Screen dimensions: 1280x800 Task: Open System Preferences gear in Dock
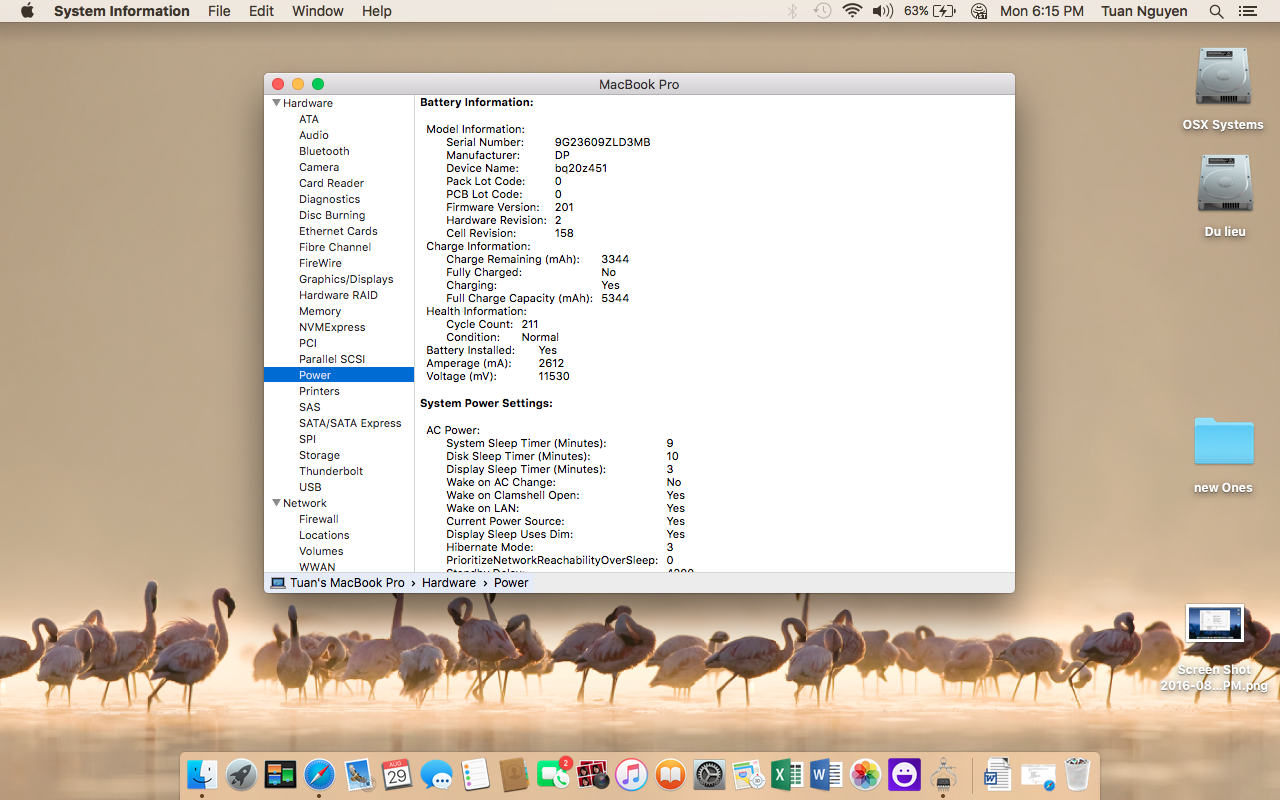coord(709,774)
